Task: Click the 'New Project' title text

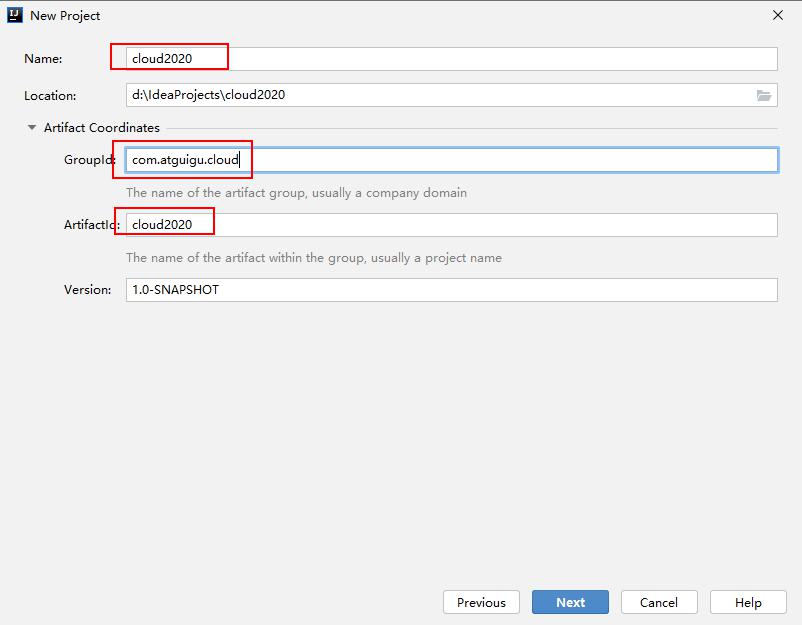Action: (65, 16)
